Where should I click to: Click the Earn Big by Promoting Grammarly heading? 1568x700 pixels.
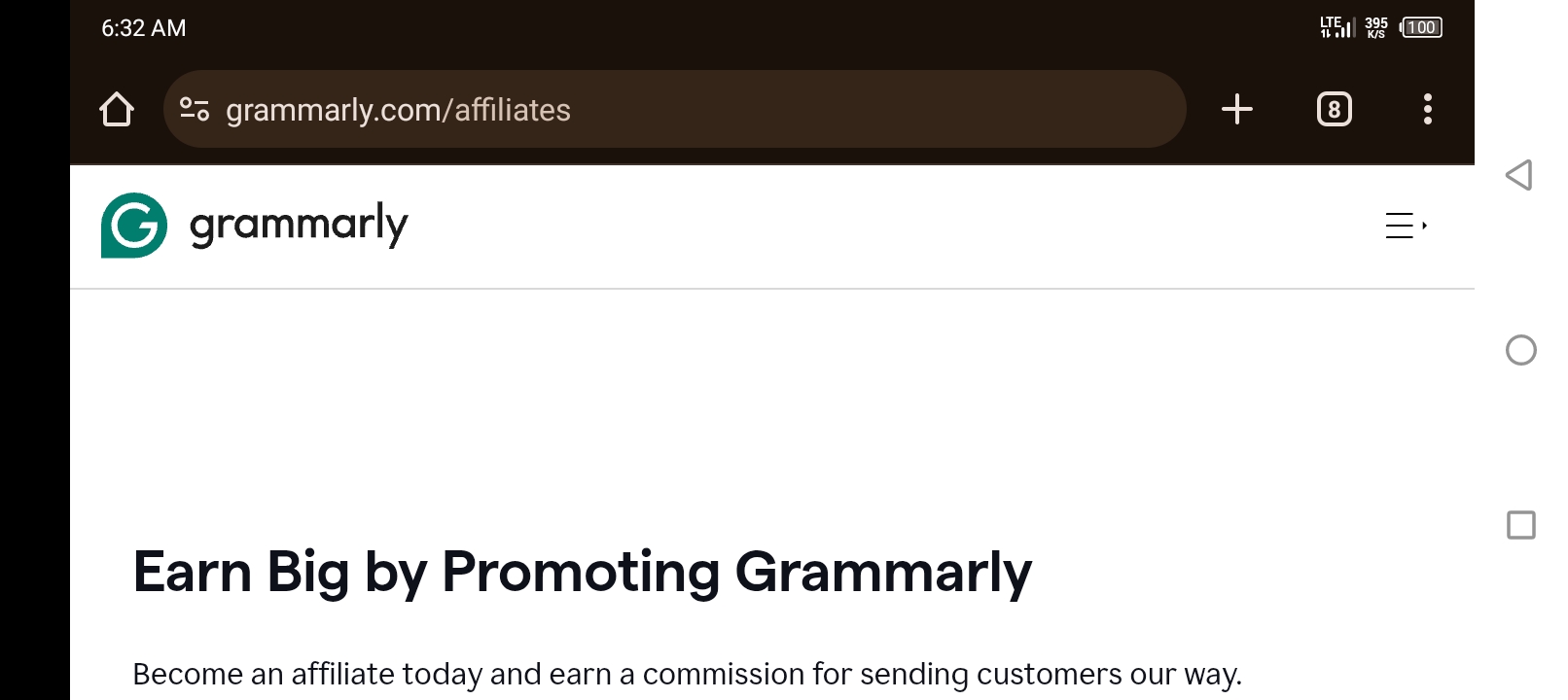tap(582, 572)
